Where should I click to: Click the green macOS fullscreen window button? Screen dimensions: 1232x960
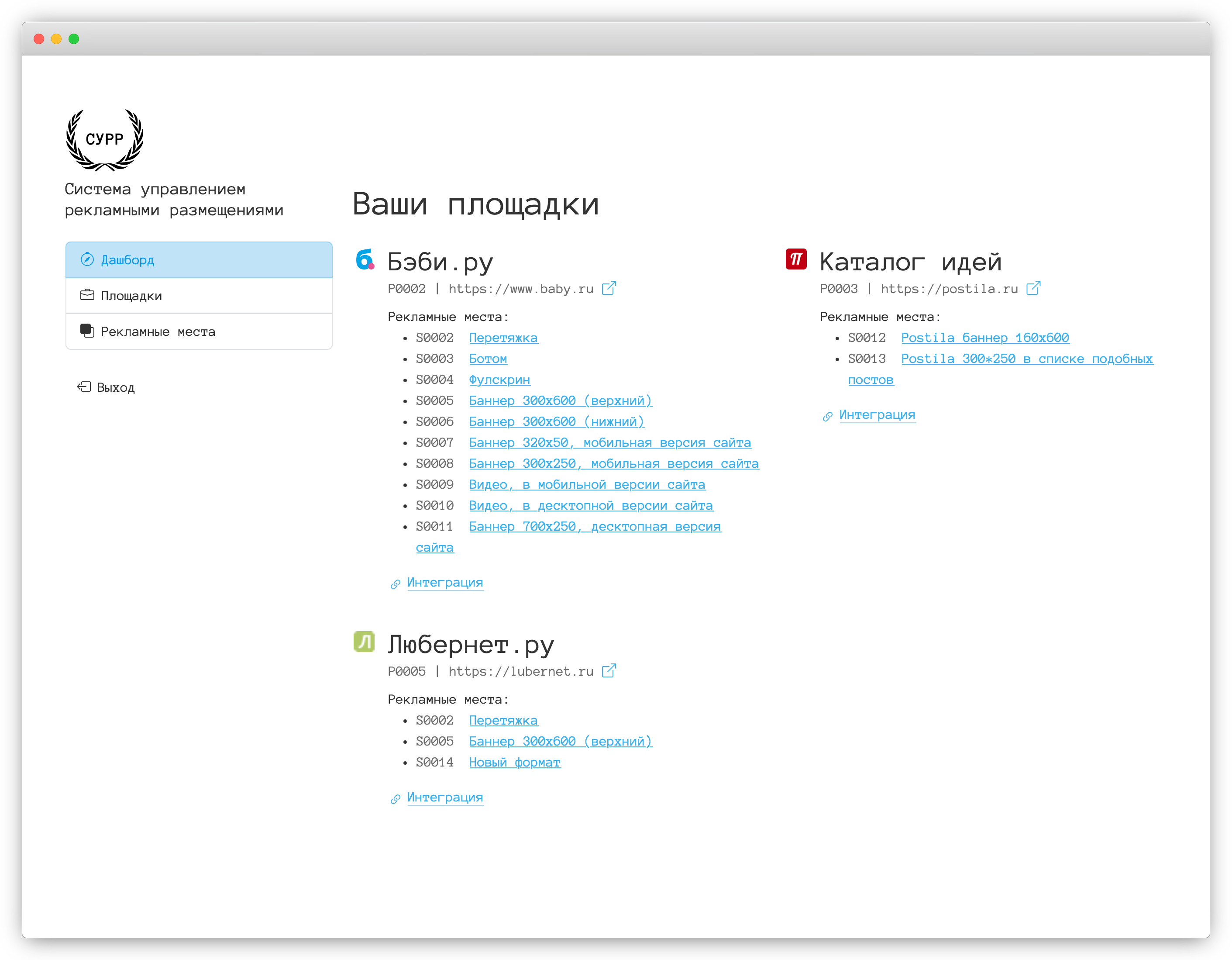pyautogui.click(x=74, y=39)
